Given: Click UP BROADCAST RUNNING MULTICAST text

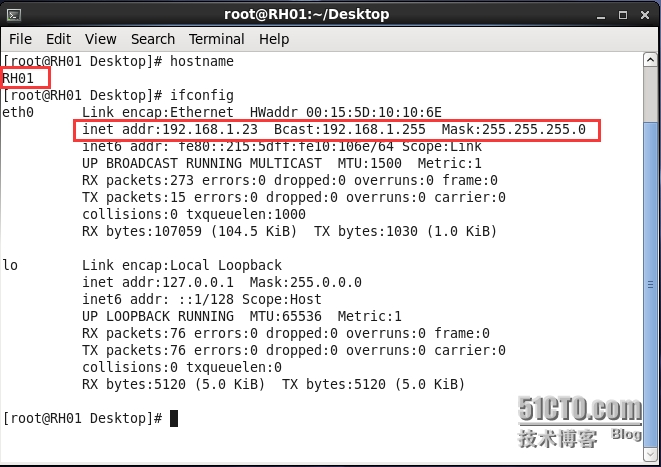Looking at the screenshot, I should (202, 163).
